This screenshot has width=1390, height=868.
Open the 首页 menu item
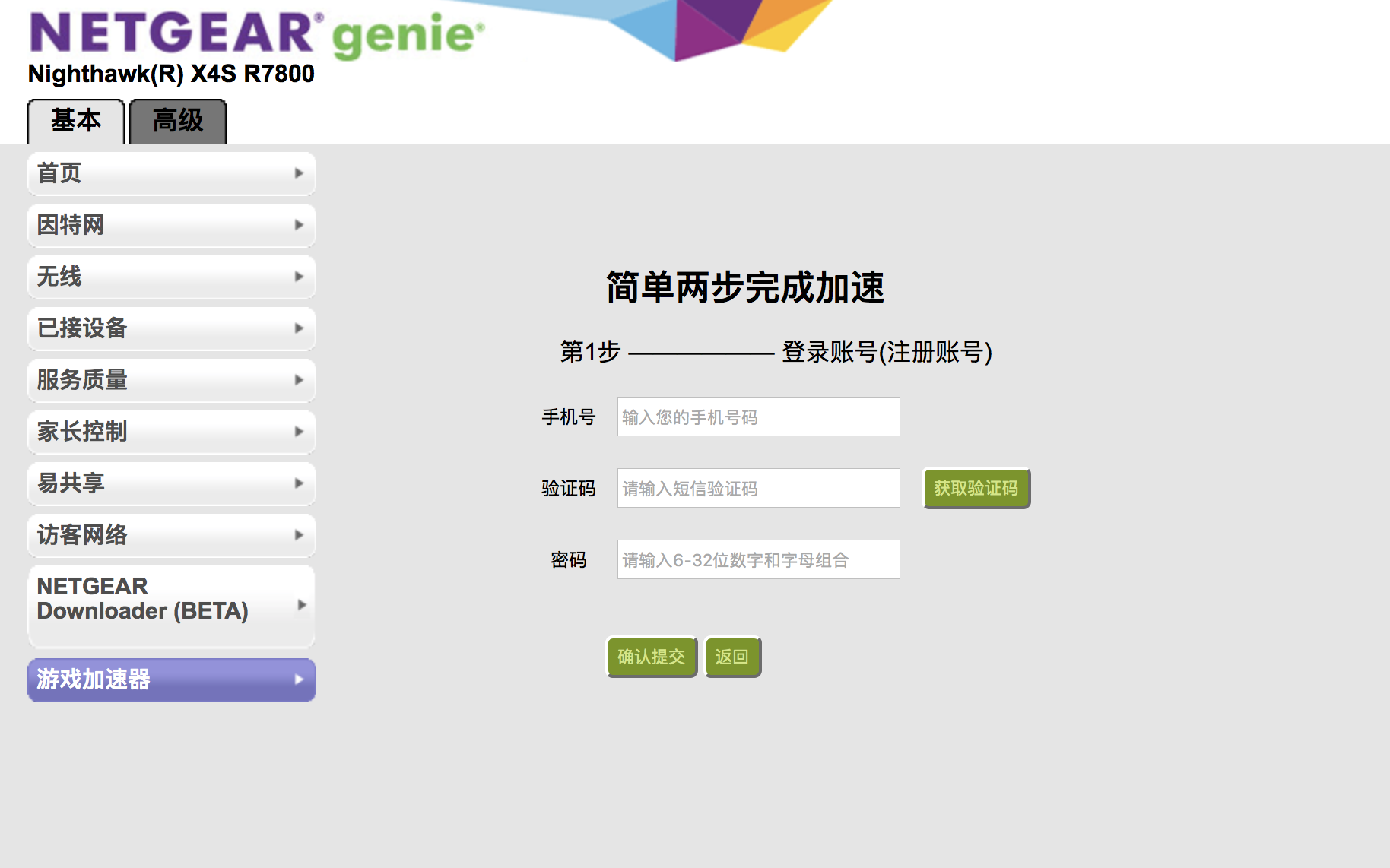click(x=171, y=173)
